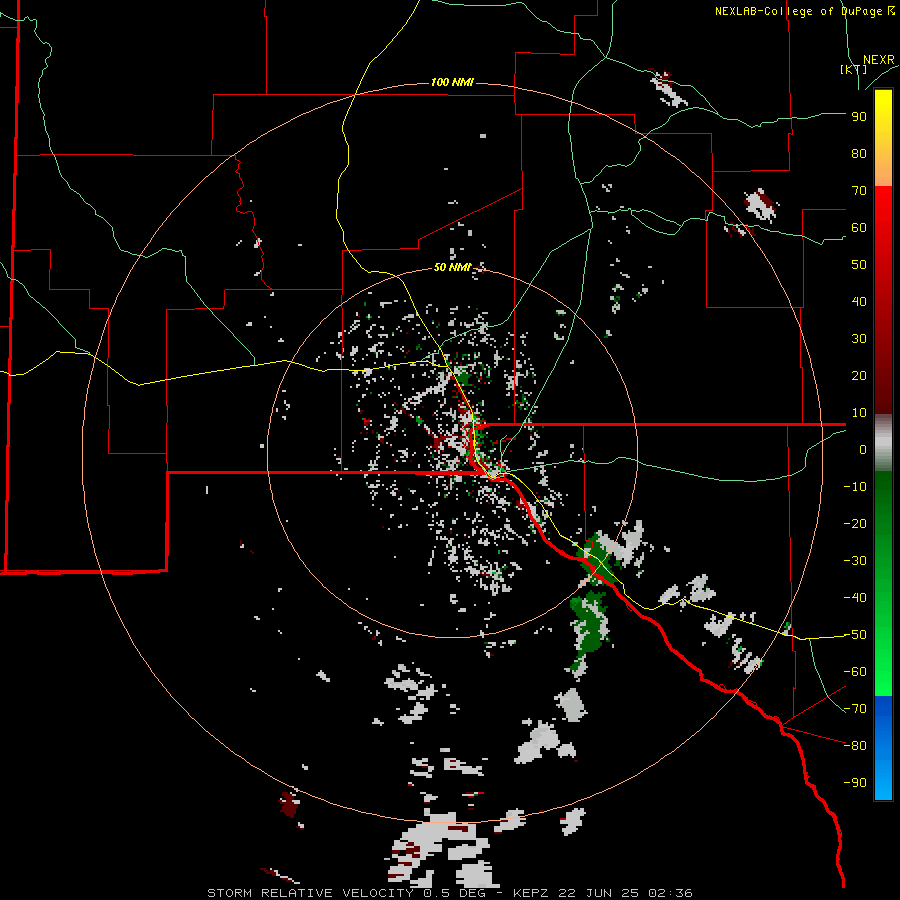Click the 60 value on velocity scale
Image resolution: width=900 pixels, height=900 pixels.
pos(859,227)
